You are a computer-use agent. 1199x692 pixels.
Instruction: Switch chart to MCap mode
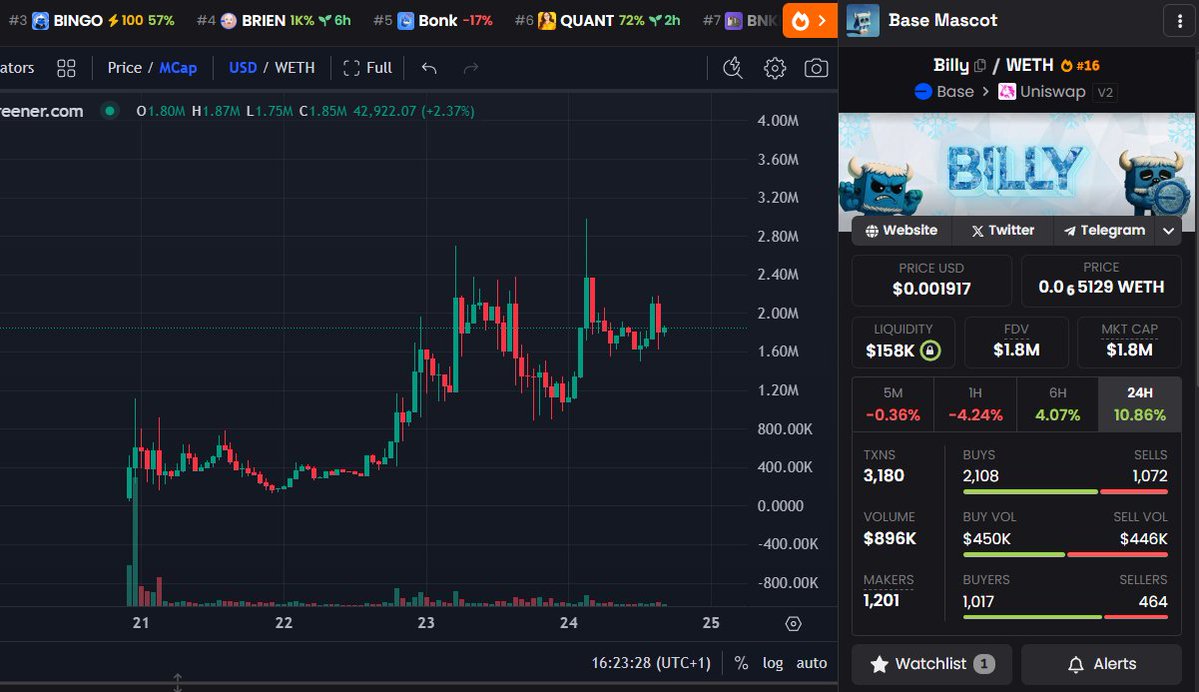(178, 68)
